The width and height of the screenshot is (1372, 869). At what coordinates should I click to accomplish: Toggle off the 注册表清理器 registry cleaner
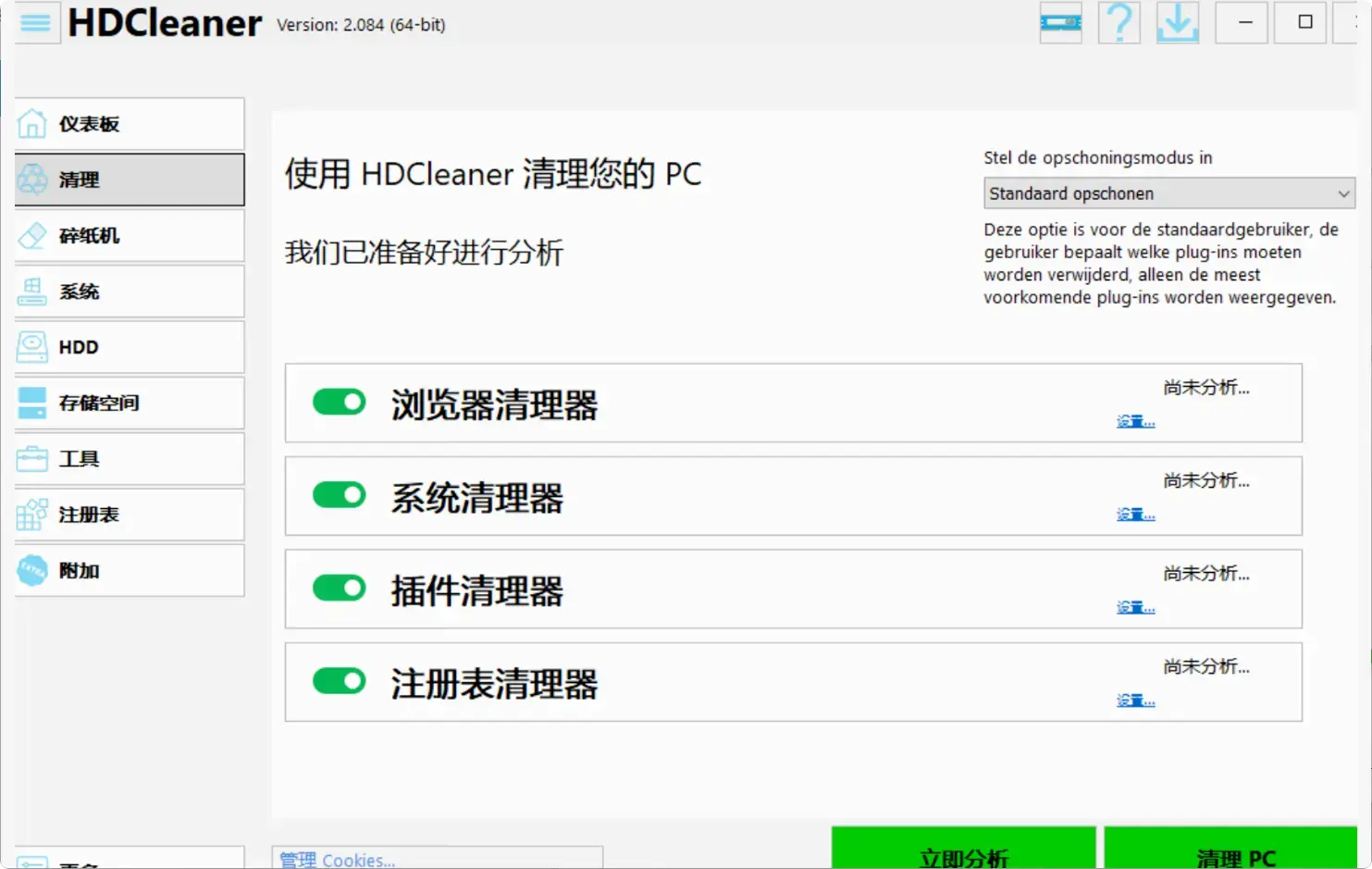(339, 681)
